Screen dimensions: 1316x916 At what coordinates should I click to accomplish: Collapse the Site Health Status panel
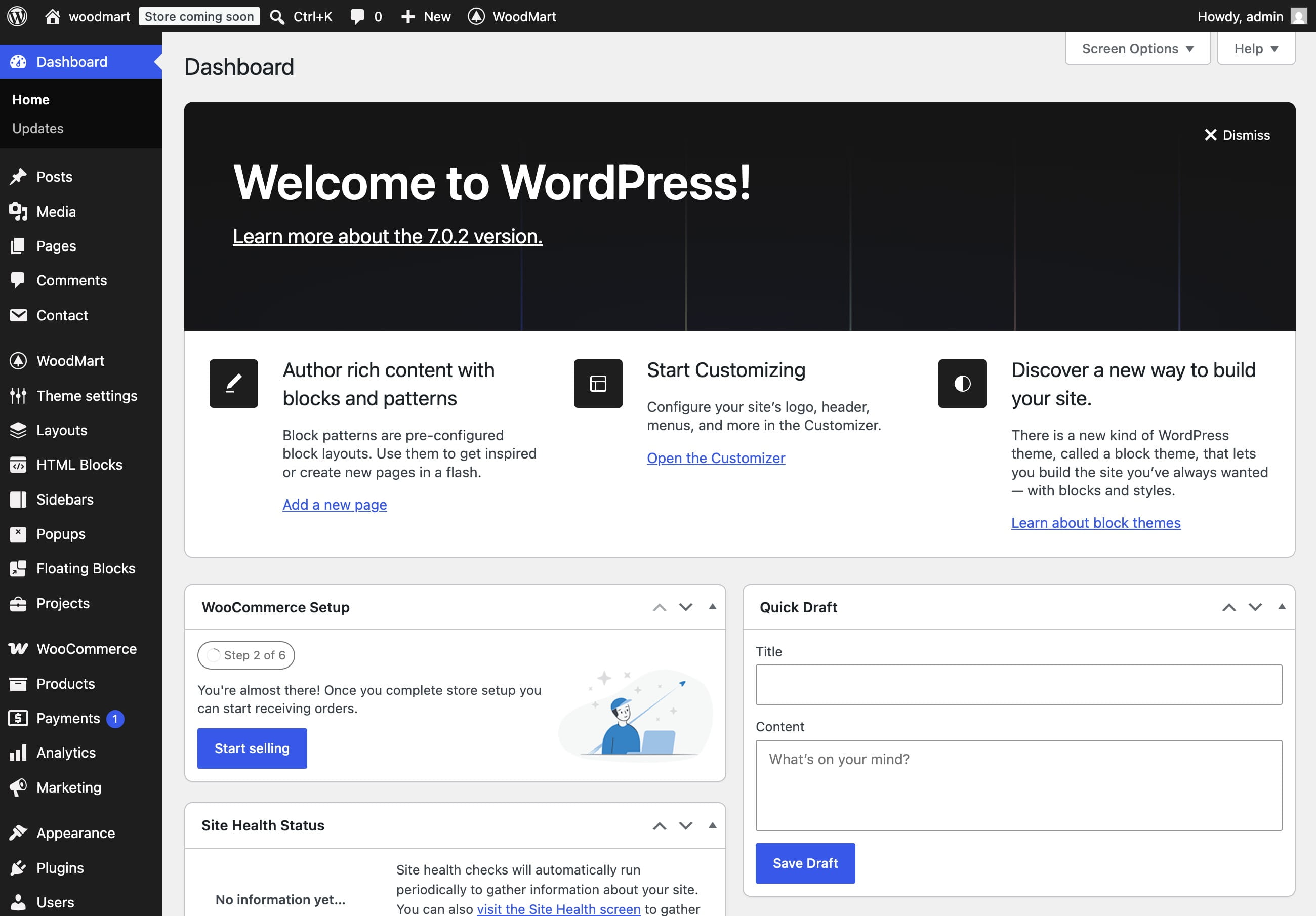coord(713,825)
